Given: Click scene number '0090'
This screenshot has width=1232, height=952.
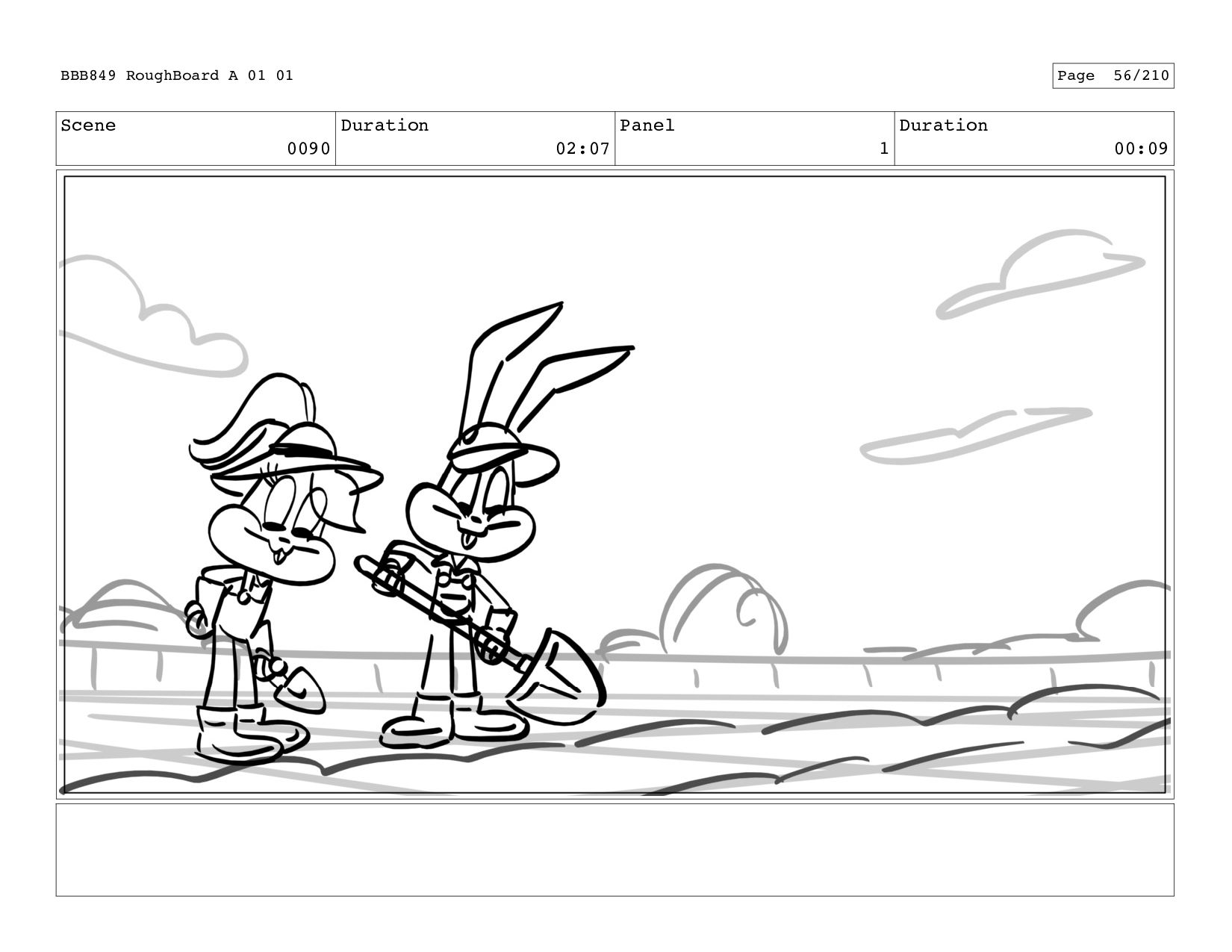Looking at the screenshot, I should tap(308, 149).
